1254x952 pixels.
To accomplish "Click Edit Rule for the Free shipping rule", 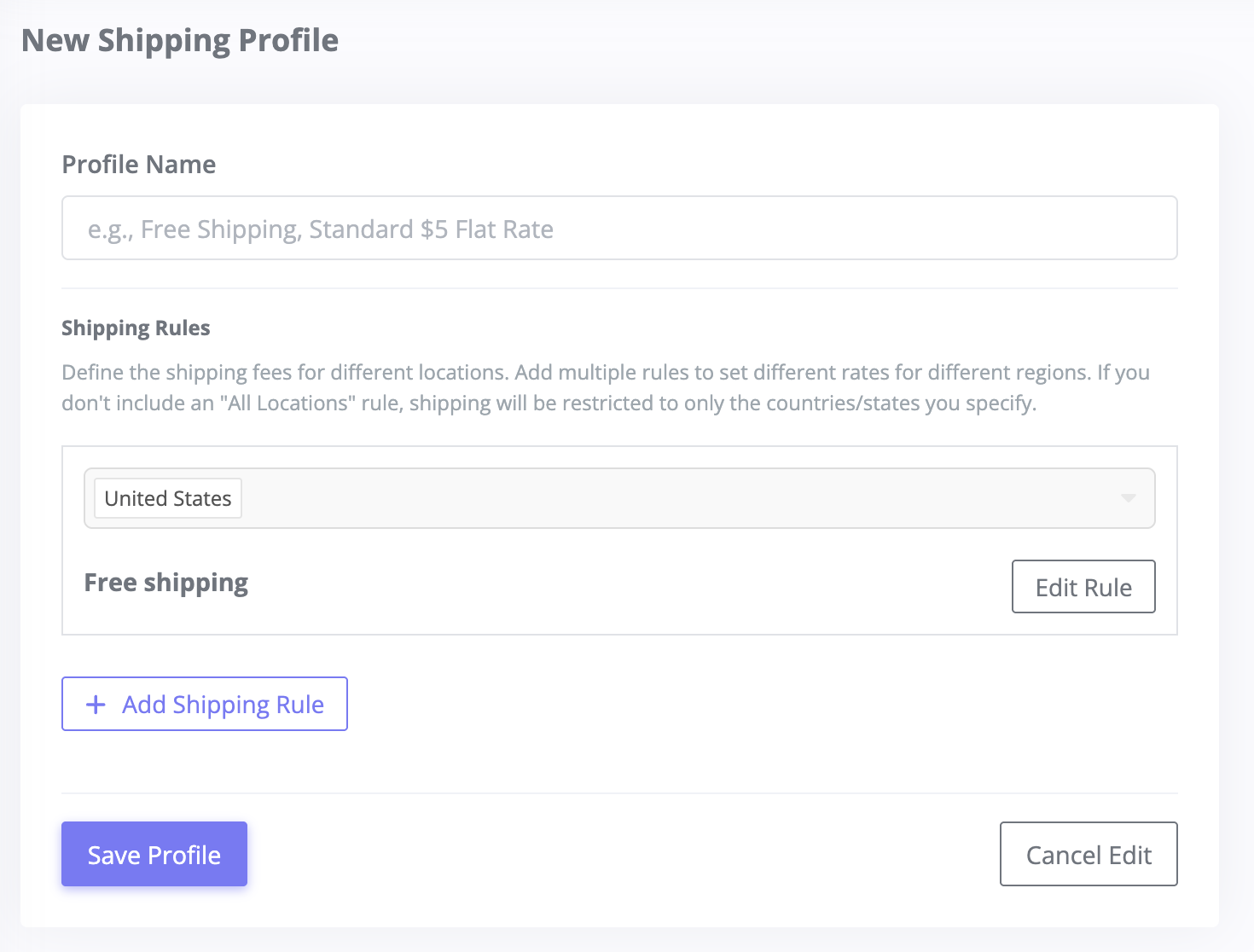I will (x=1083, y=587).
